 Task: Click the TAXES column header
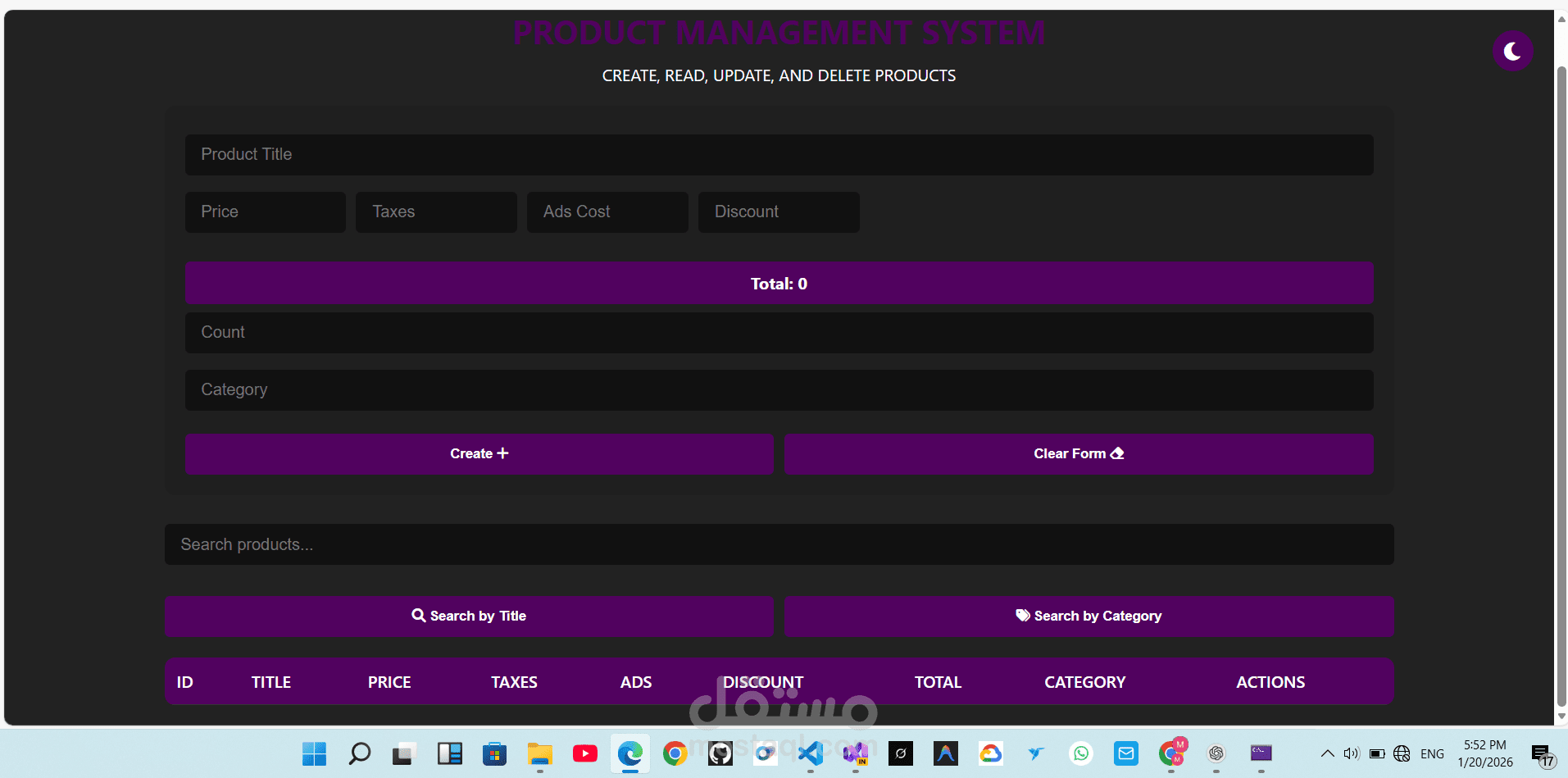pos(514,682)
